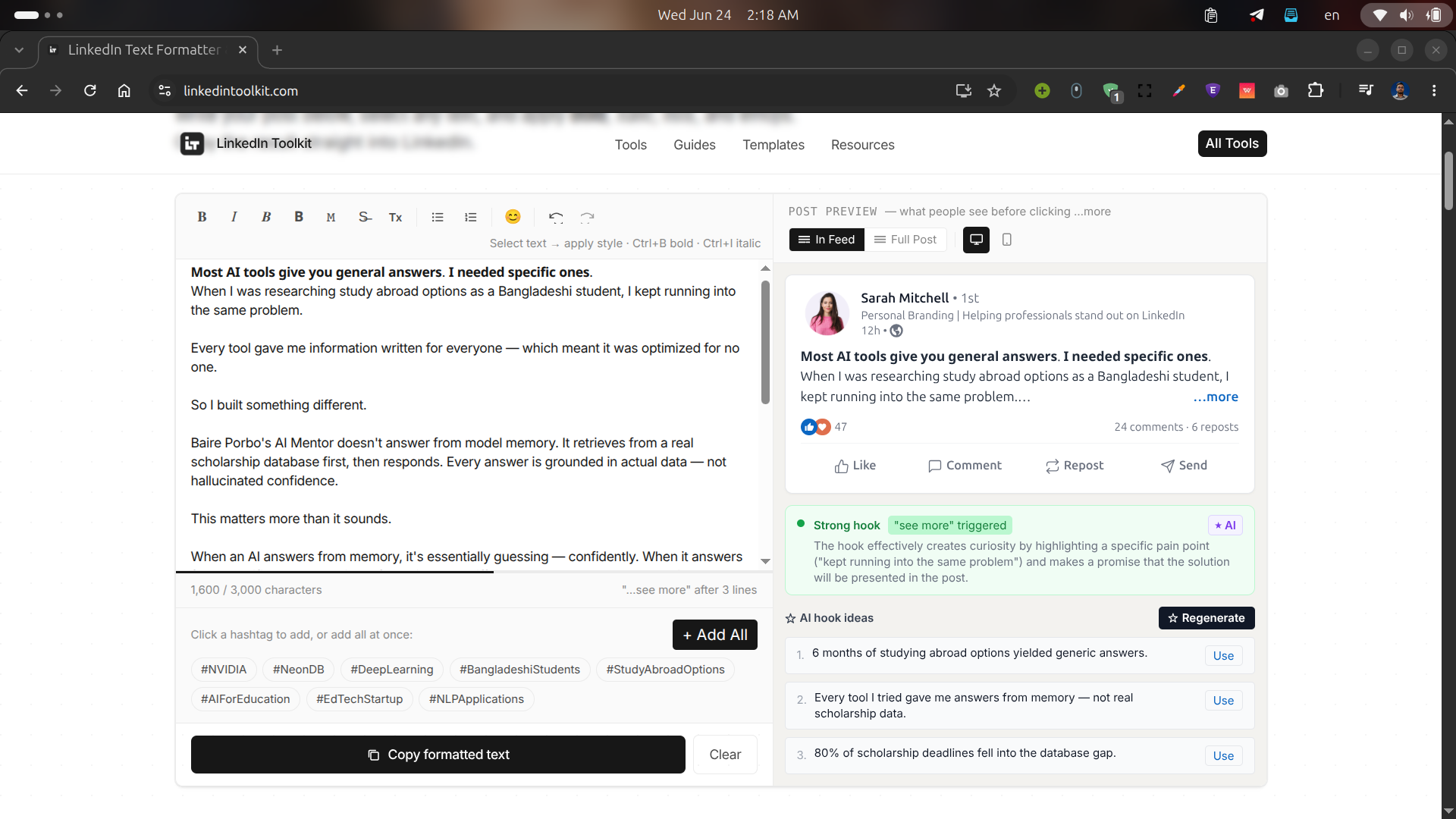This screenshot has width=1456, height=819.
Task: Open the browser tab search dropdown
Action: [19, 50]
